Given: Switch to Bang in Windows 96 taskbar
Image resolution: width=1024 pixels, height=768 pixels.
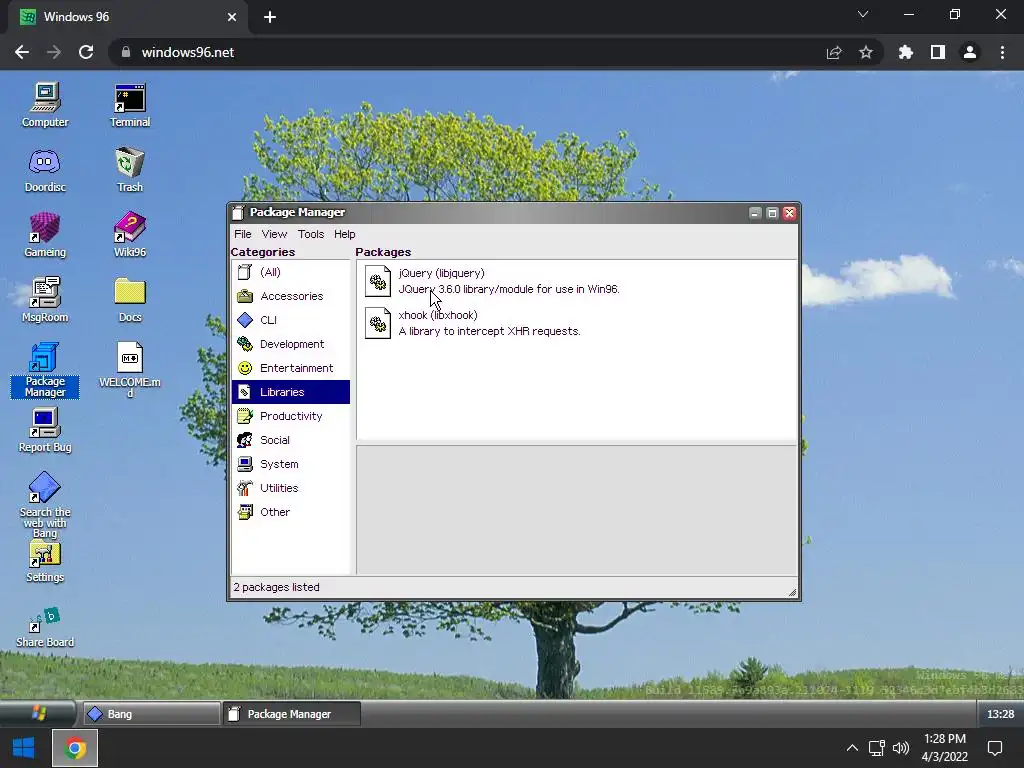Looking at the screenshot, I should (x=152, y=714).
